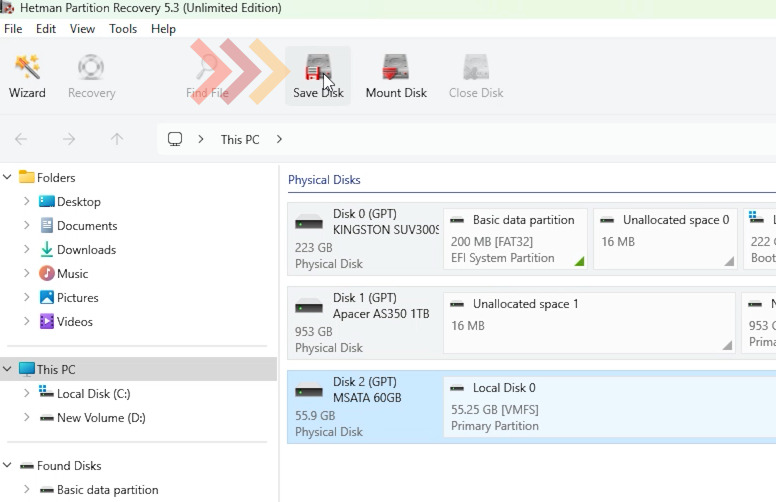Screen dimensions: 776x502
Task: Open the View menu
Action: point(82,29)
